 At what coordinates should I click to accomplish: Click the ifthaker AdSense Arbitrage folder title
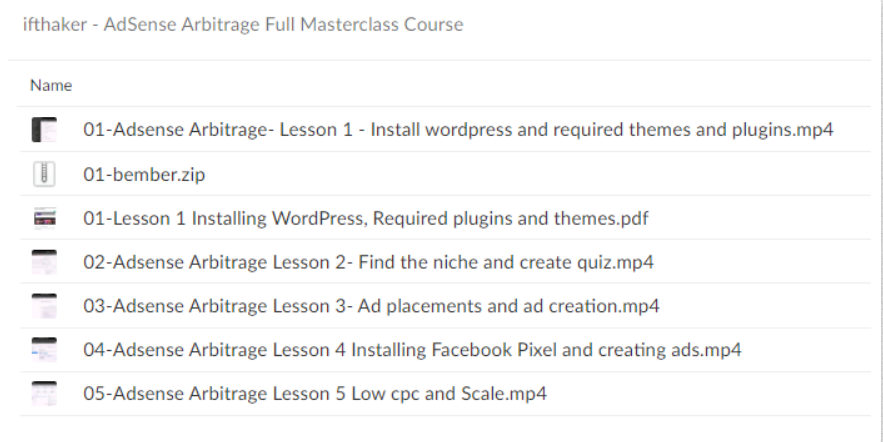point(243,25)
